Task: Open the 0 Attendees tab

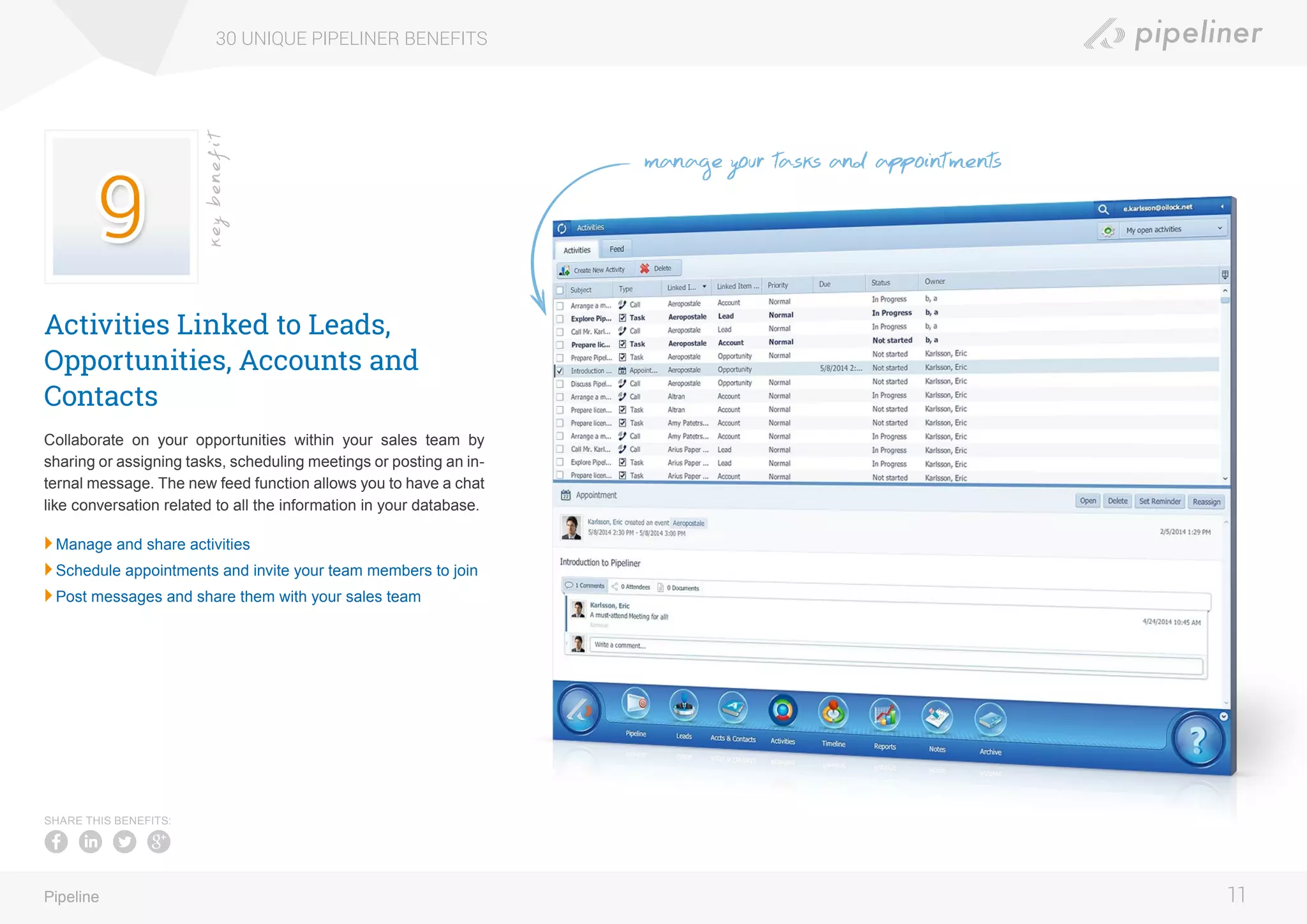Action: point(631,587)
